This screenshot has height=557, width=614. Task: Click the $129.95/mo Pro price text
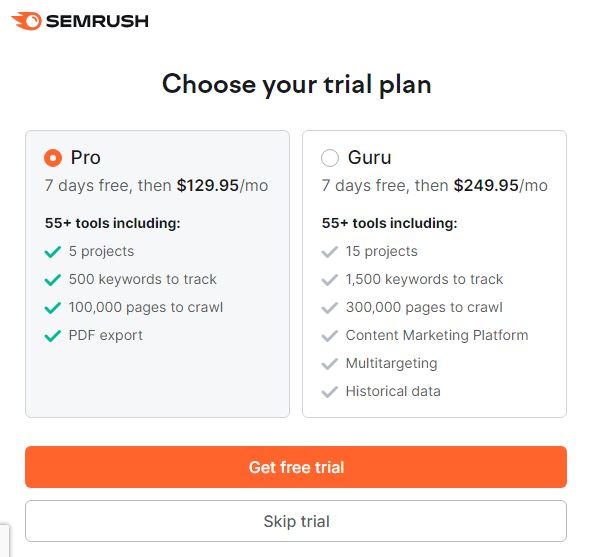coord(222,185)
